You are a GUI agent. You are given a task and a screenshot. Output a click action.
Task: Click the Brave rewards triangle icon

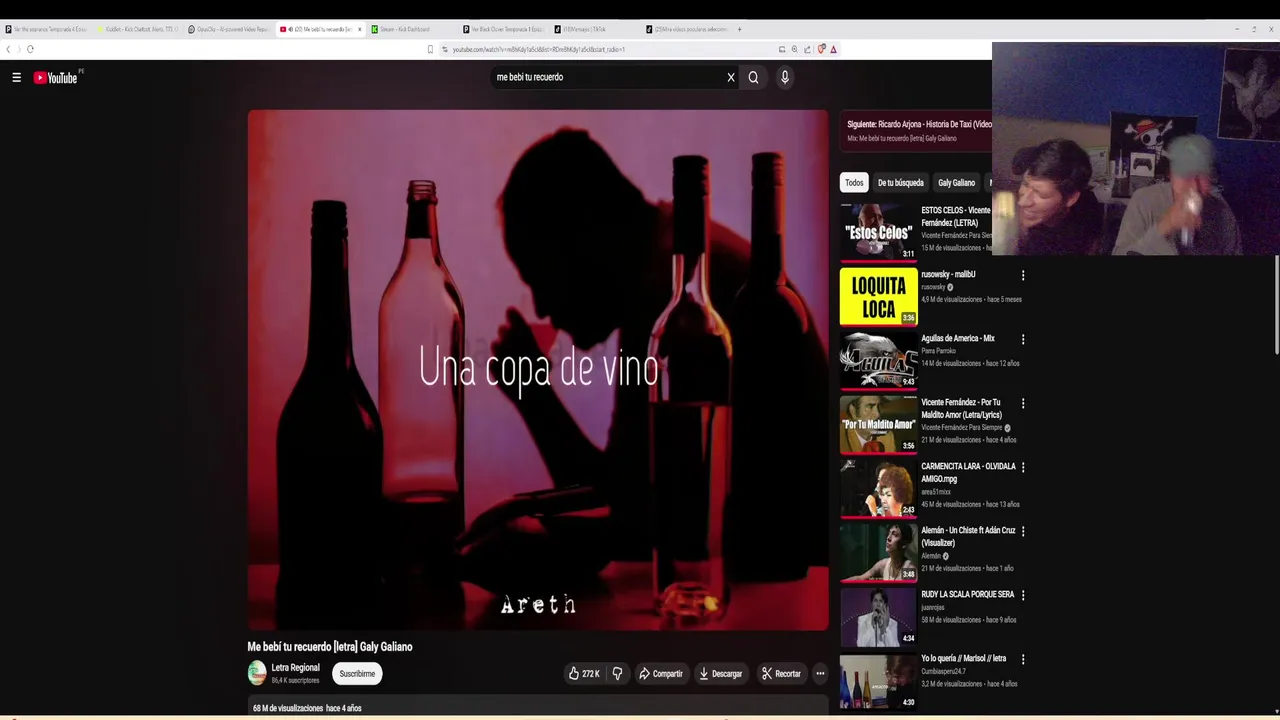tap(833, 49)
